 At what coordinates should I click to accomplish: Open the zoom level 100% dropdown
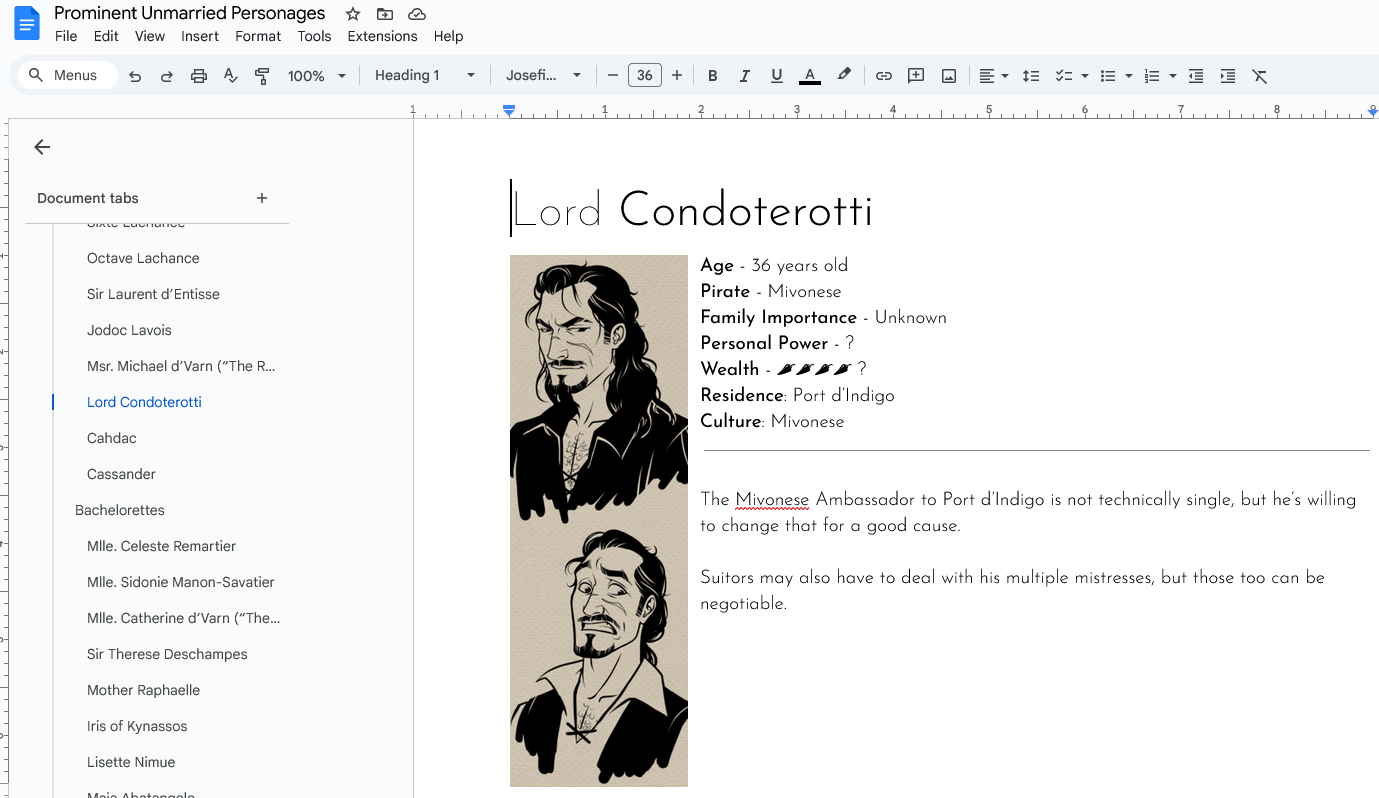[317, 76]
